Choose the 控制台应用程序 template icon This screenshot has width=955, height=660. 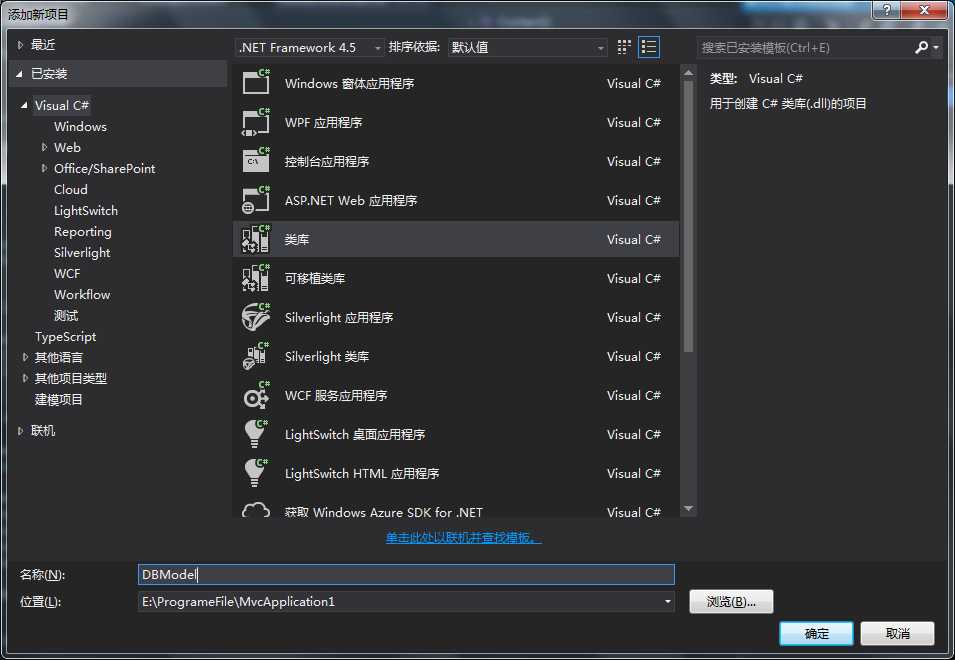256,161
